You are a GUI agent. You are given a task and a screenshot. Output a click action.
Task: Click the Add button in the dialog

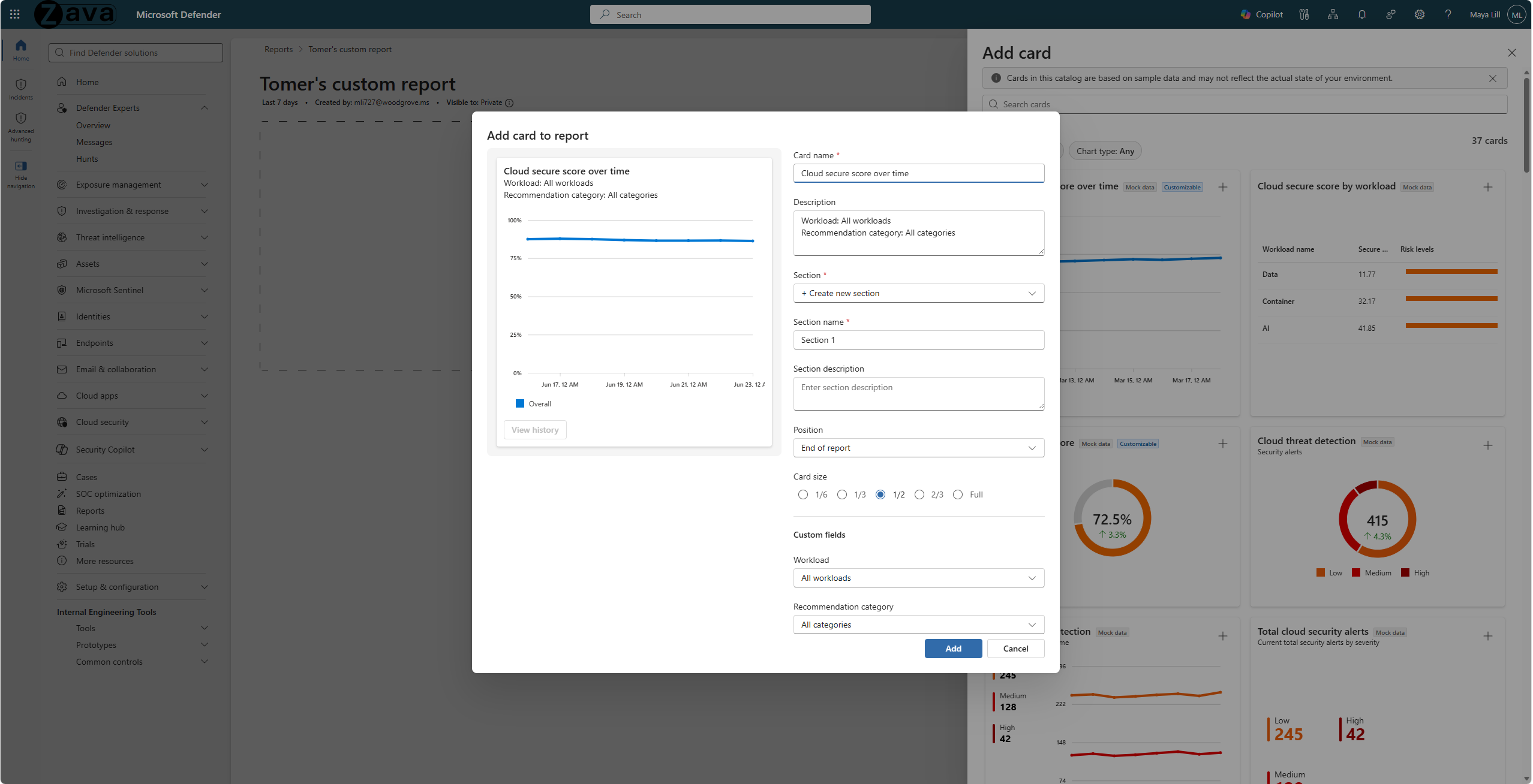pos(954,649)
